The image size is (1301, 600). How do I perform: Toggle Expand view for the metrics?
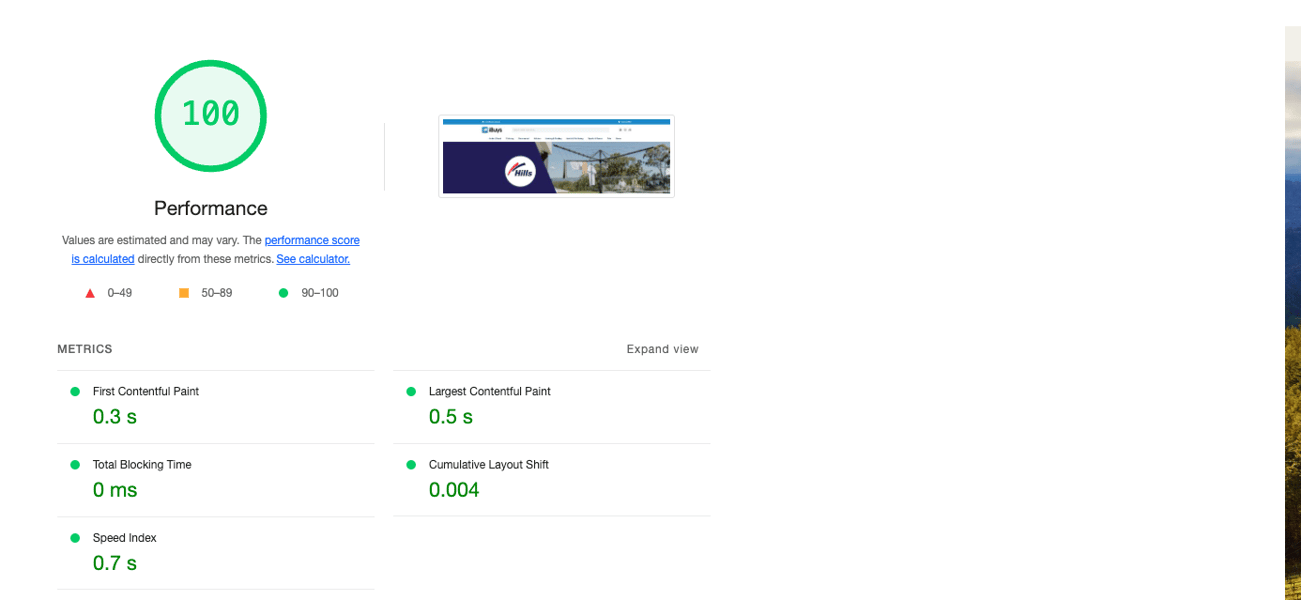click(662, 349)
